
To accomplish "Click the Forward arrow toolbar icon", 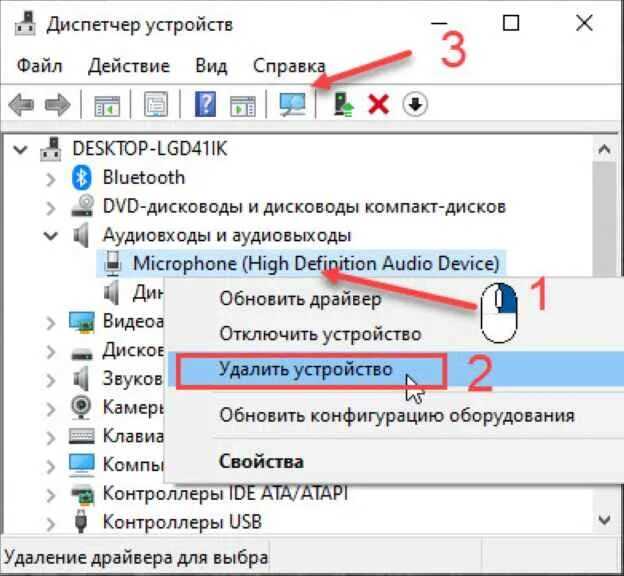I will [x=58, y=105].
